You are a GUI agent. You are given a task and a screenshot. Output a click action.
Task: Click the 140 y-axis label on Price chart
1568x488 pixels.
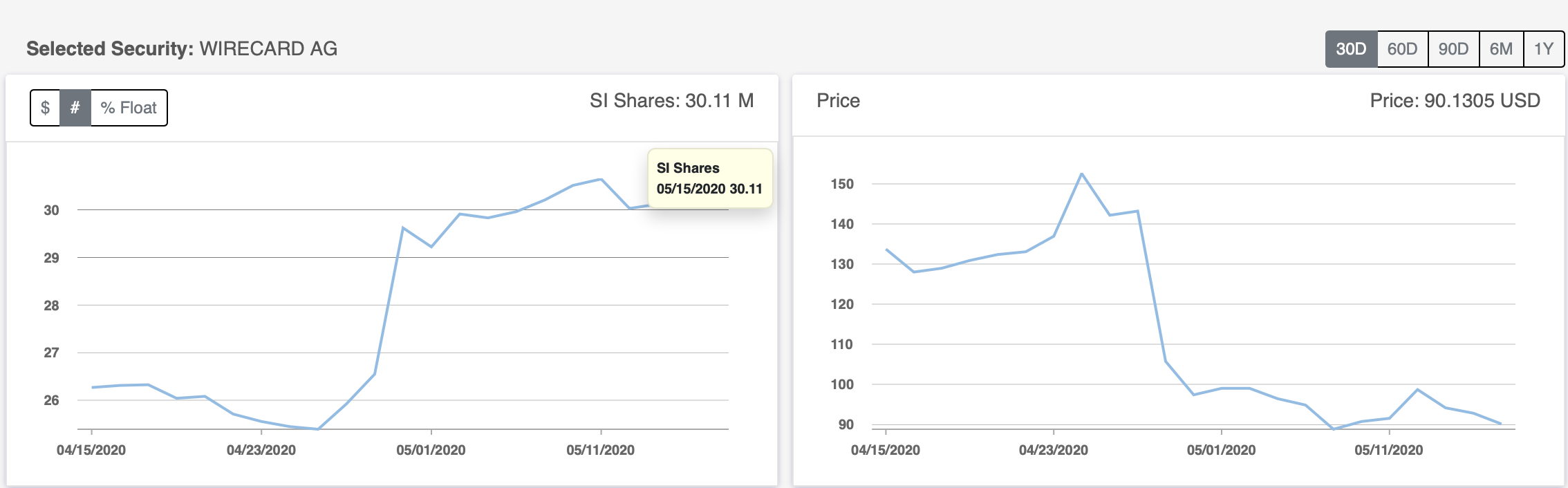(x=842, y=224)
